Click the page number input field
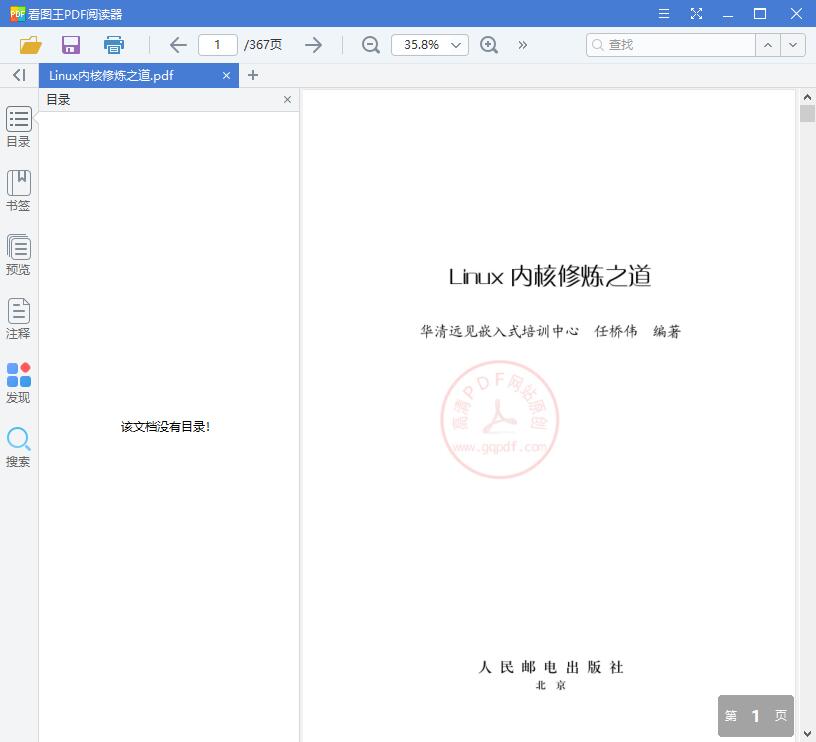 point(218,45)
